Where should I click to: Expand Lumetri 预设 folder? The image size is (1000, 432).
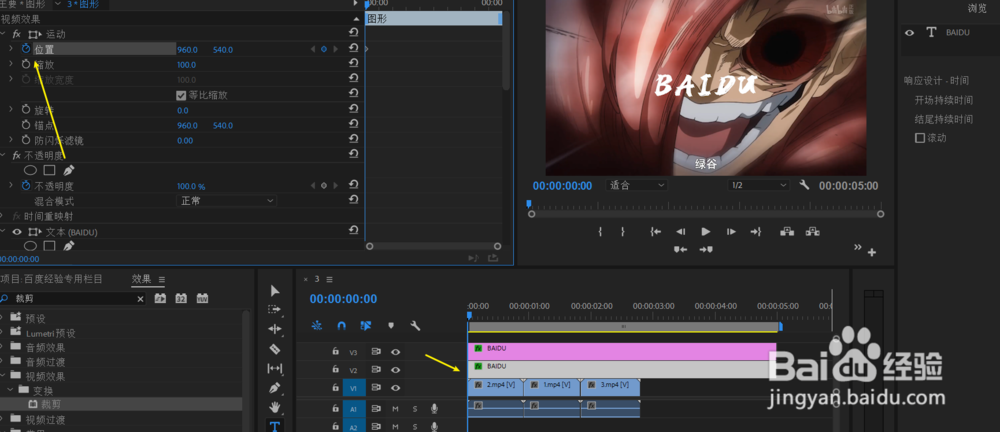pyautogui.click(x=3, y=332)
